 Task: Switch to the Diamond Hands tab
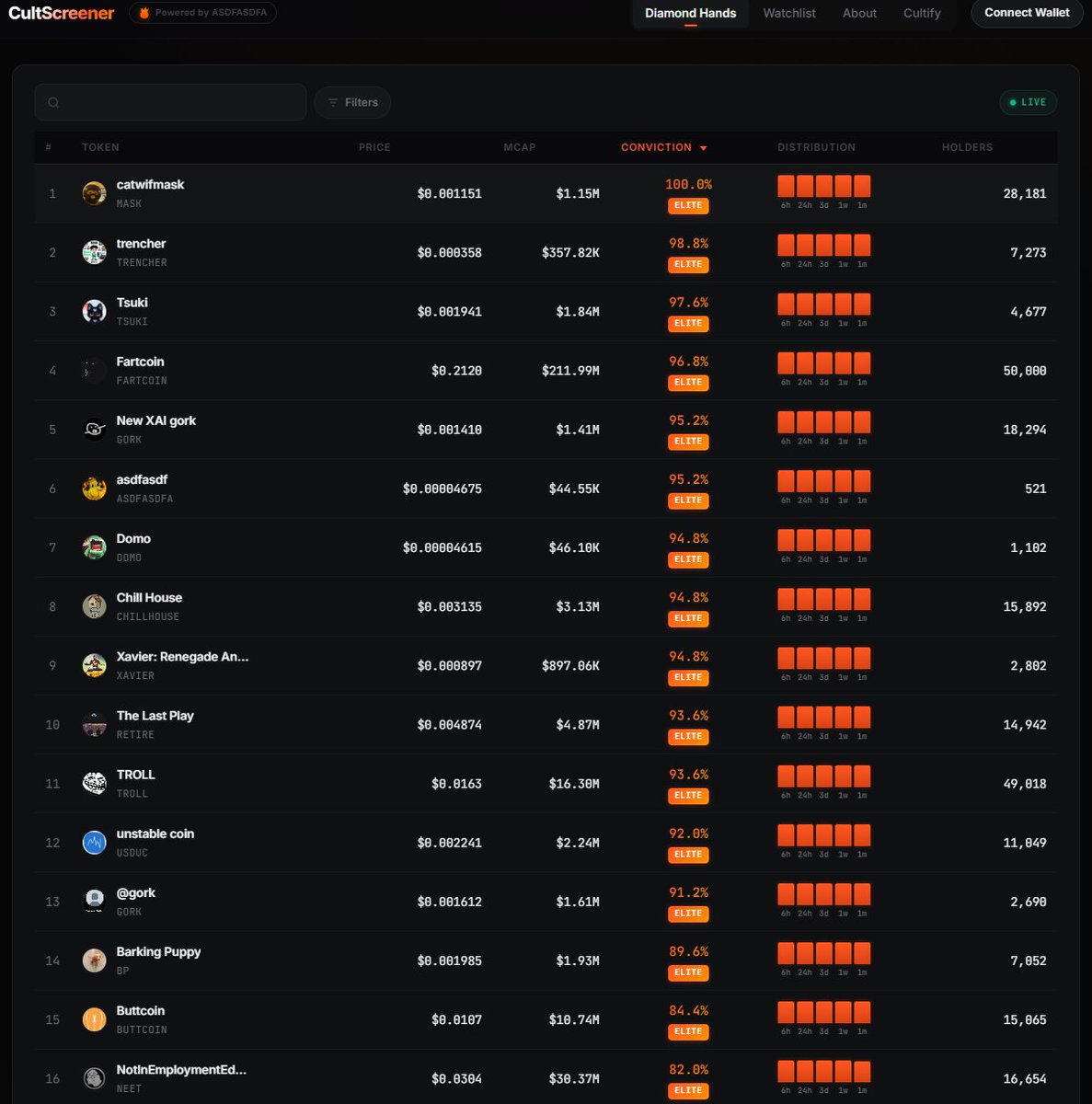tap(690, 13)
